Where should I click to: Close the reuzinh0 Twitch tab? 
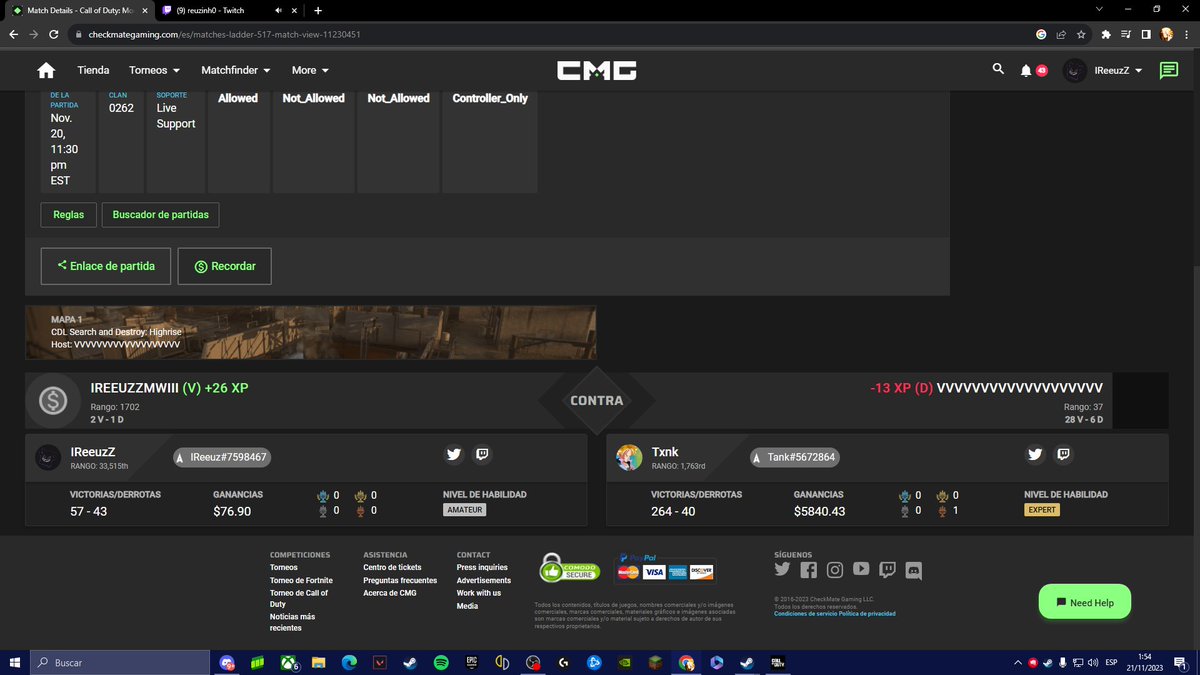click(292, 10)
